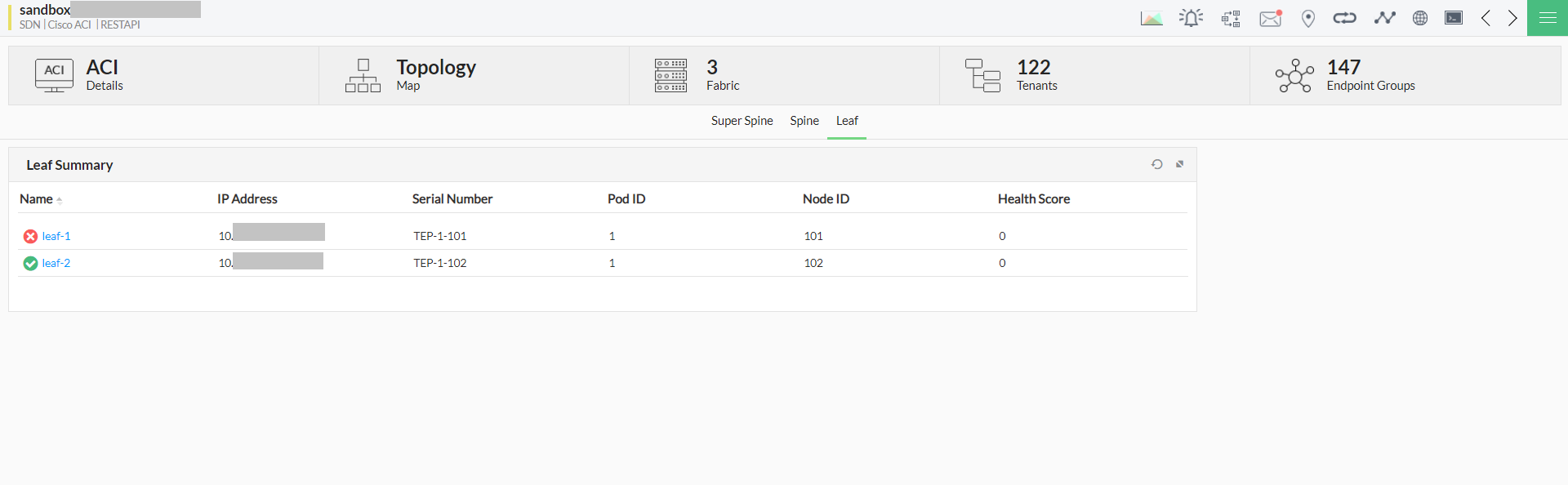Click the Endpoint Groups network icon
The height and width of the screenshot is (485, 1568).
tap(1294, 75)
